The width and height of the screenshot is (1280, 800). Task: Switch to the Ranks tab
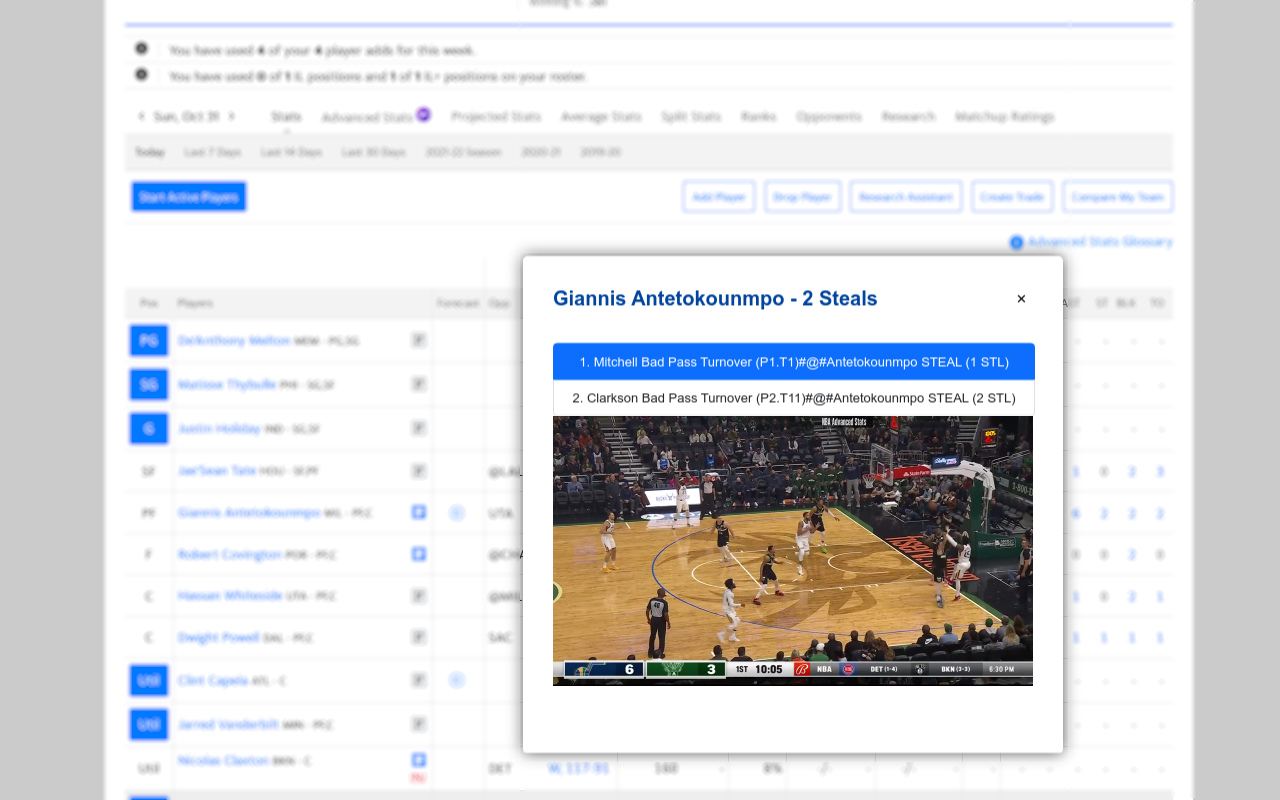758,116
